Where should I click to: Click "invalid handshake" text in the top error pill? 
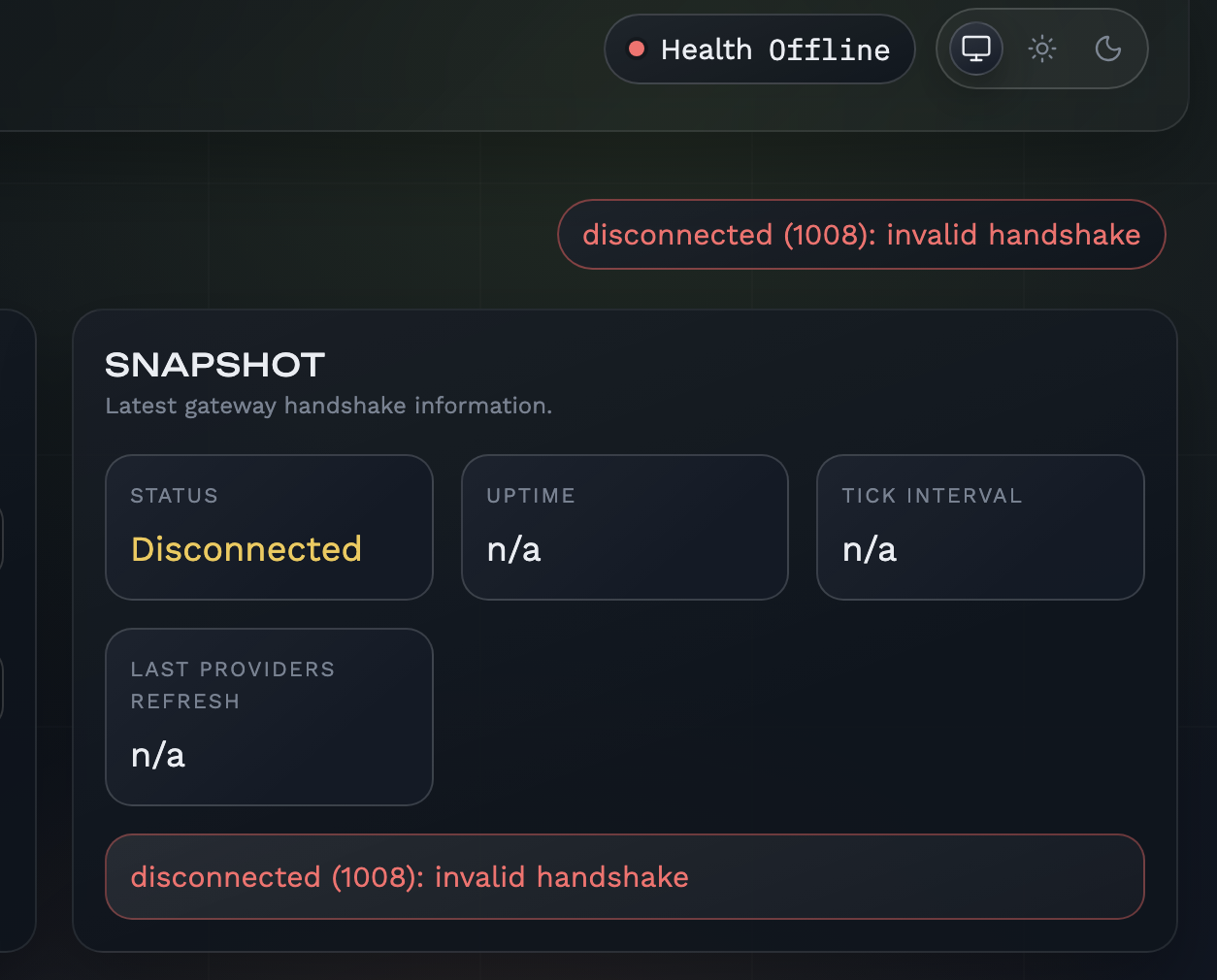coord(1013,235)
